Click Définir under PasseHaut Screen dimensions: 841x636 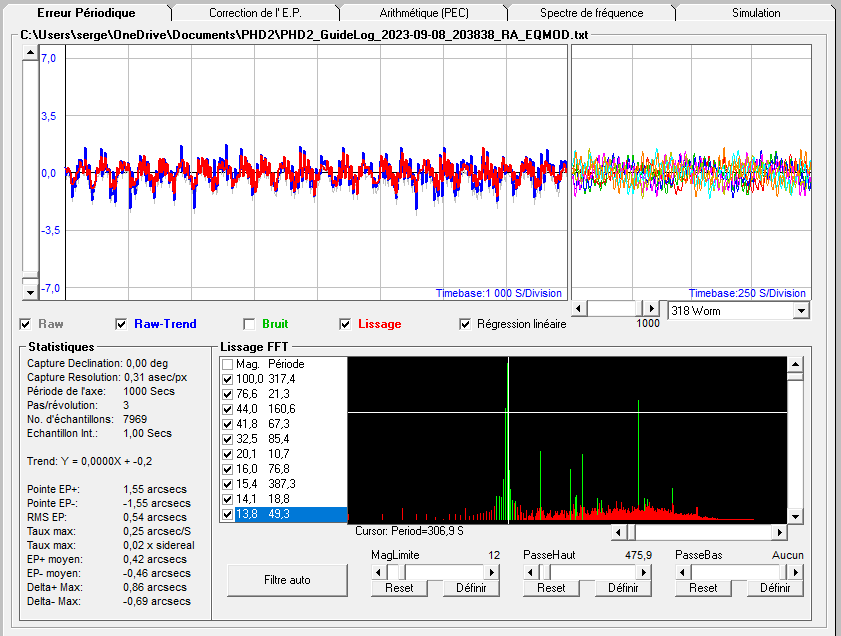[621, 588]
